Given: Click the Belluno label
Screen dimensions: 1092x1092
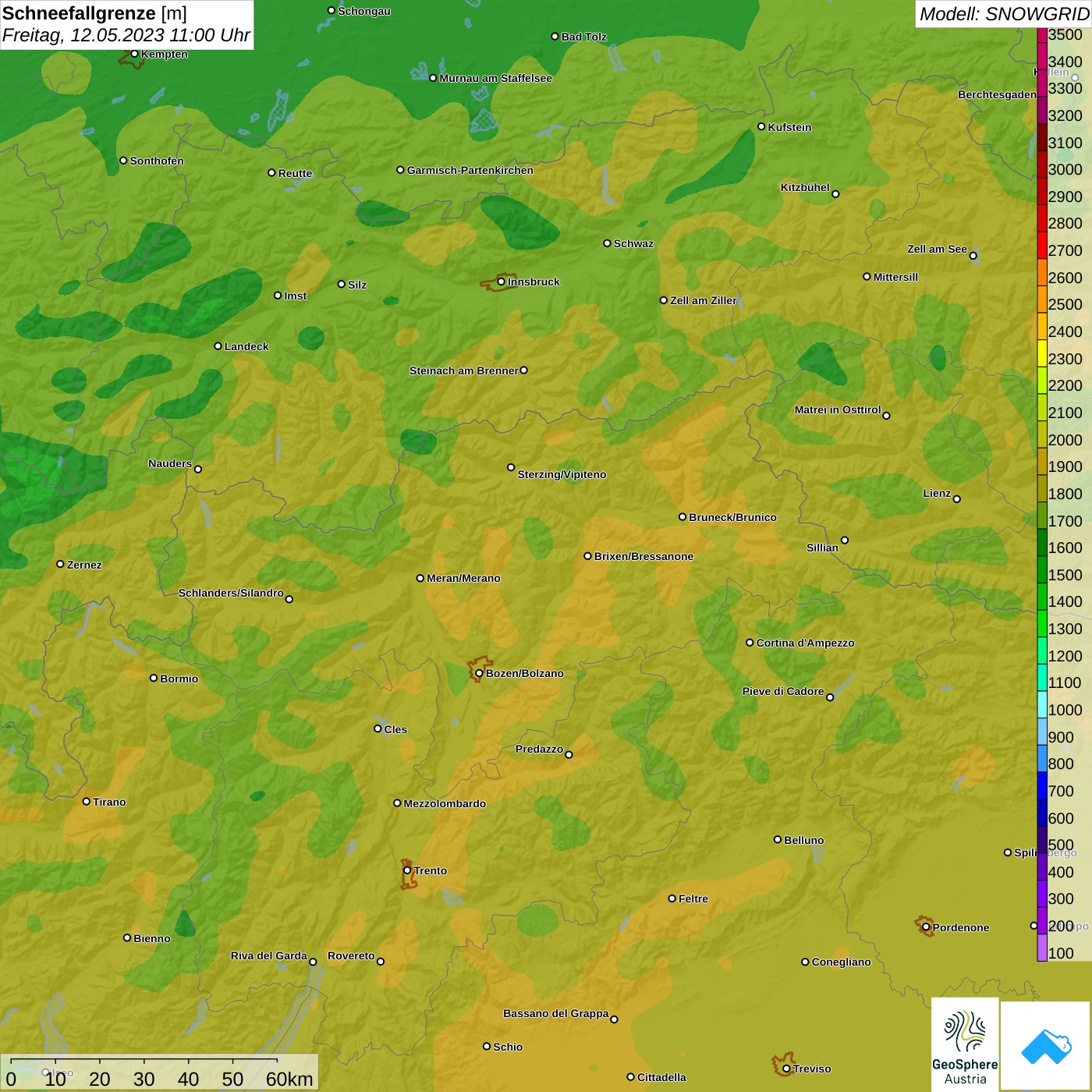Looking at the screenshot, I should (x=804, y=840).
